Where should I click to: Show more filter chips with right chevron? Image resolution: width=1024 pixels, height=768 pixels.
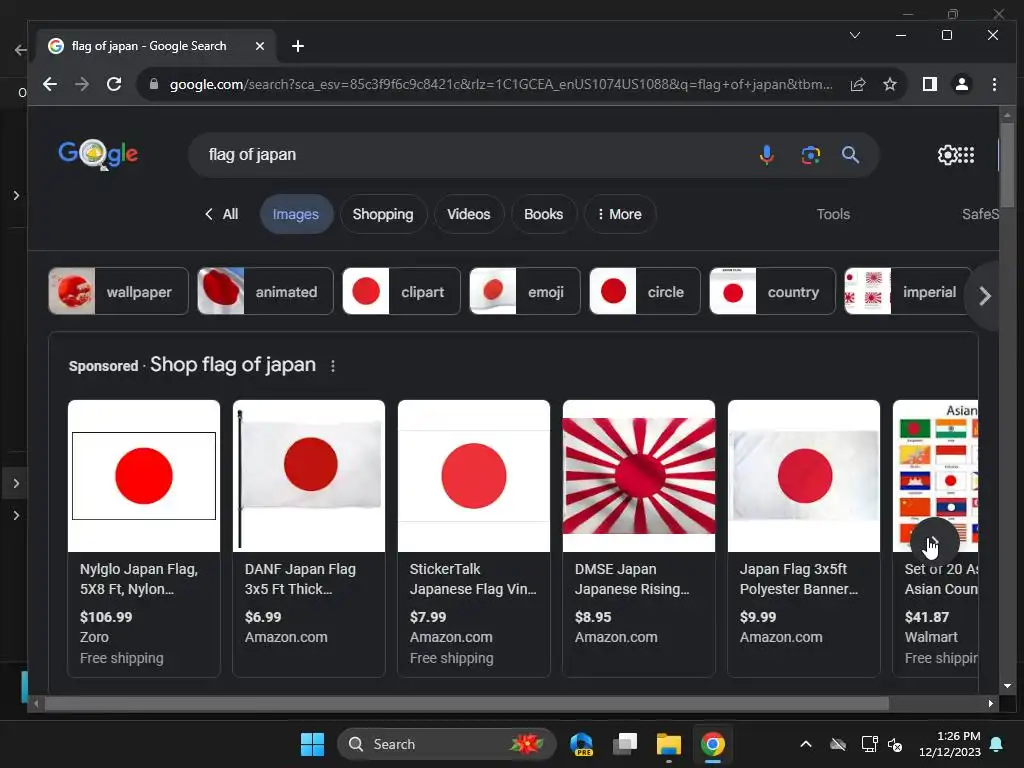[984, 296]
